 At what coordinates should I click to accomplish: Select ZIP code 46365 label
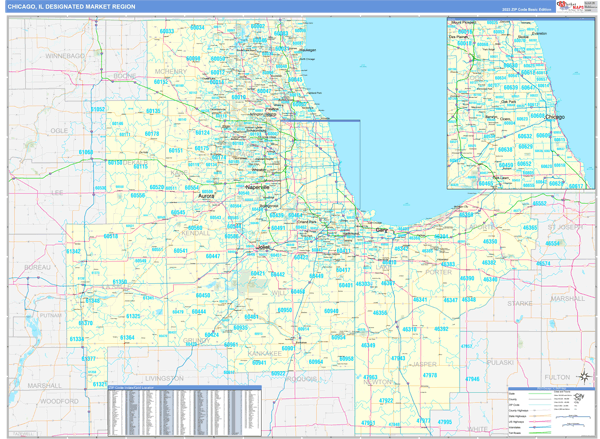(530, 227)
